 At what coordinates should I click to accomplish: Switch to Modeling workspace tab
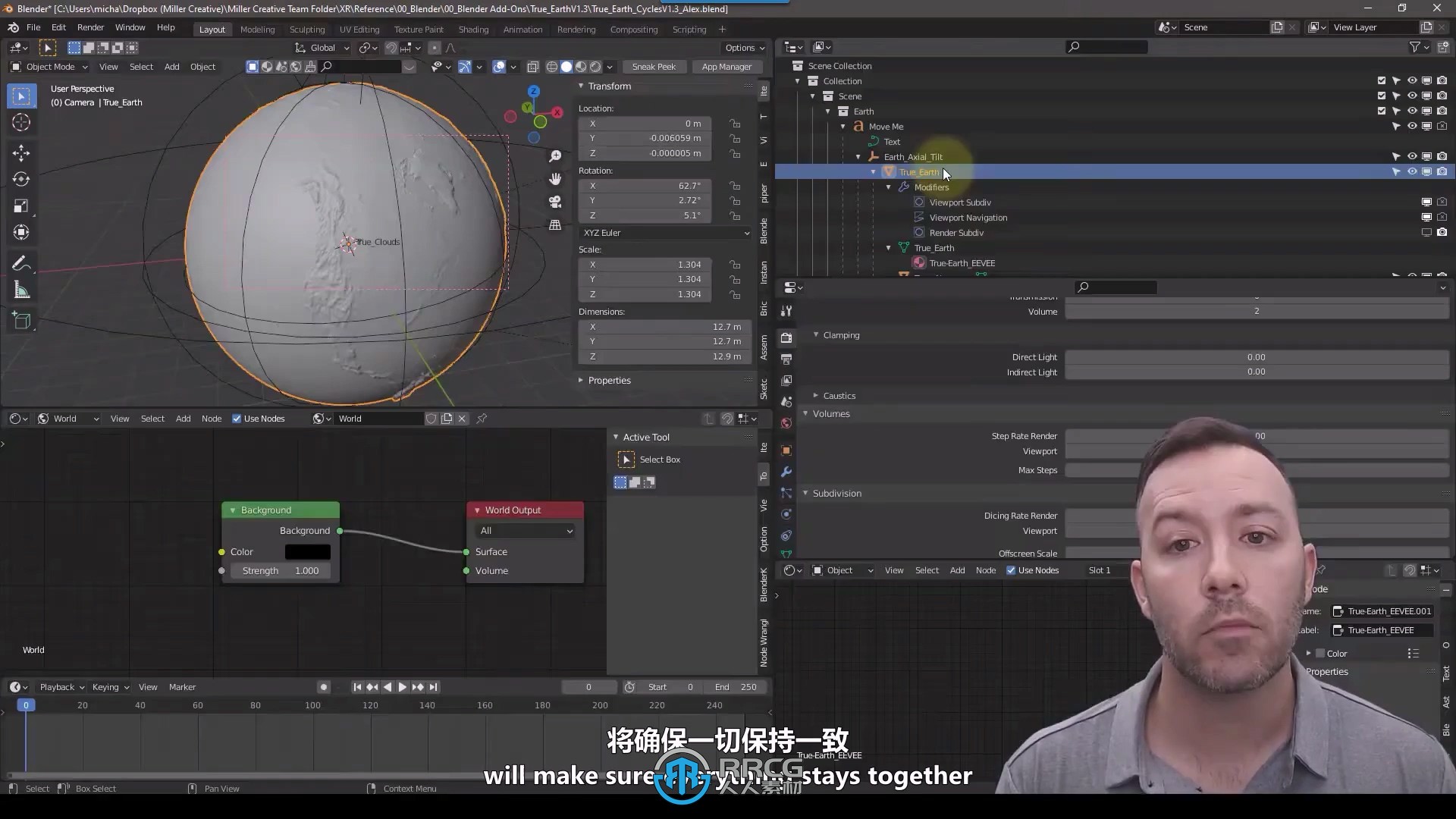click(257, 30)
